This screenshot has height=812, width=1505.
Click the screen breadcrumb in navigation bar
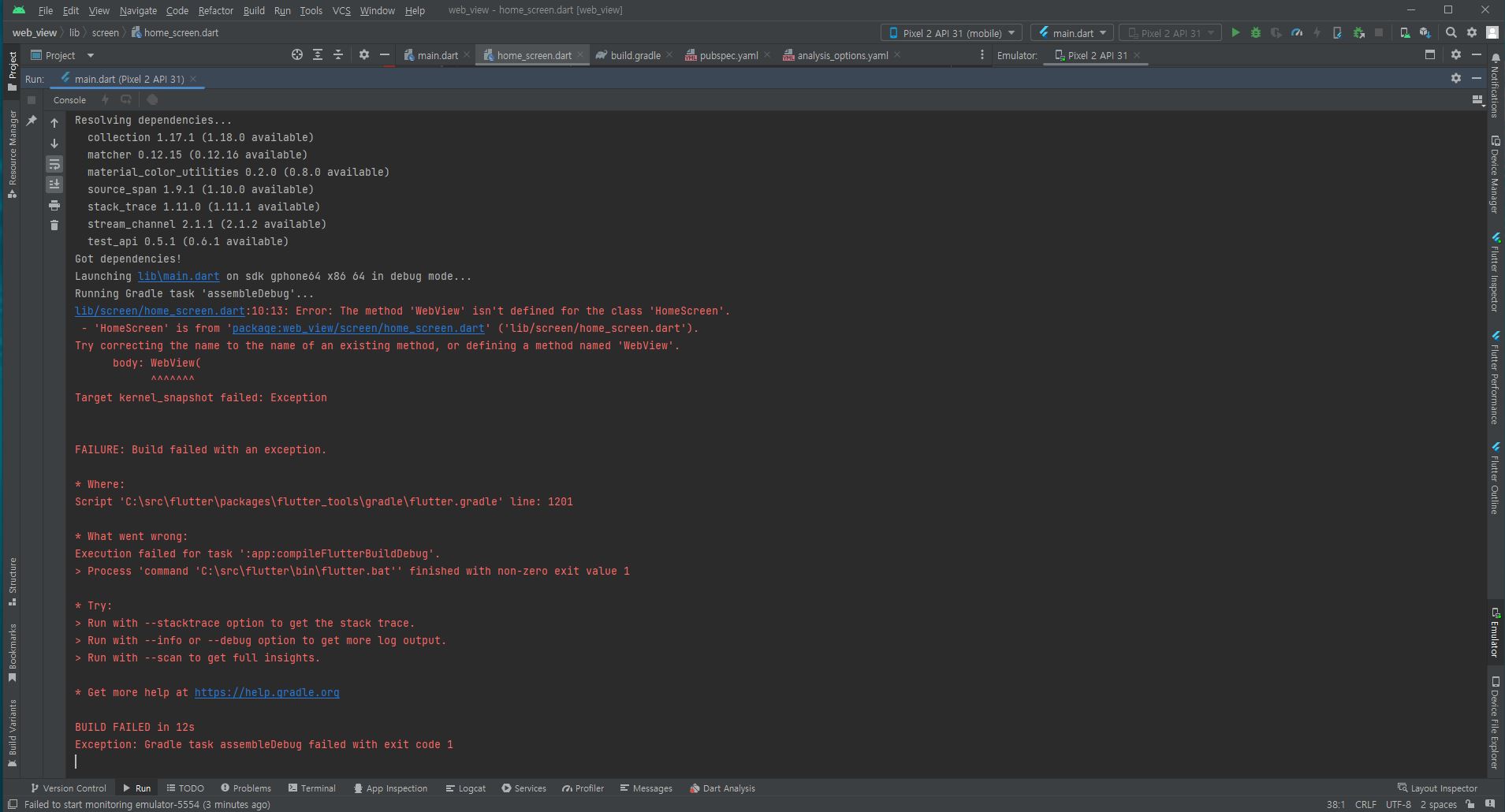105,33
